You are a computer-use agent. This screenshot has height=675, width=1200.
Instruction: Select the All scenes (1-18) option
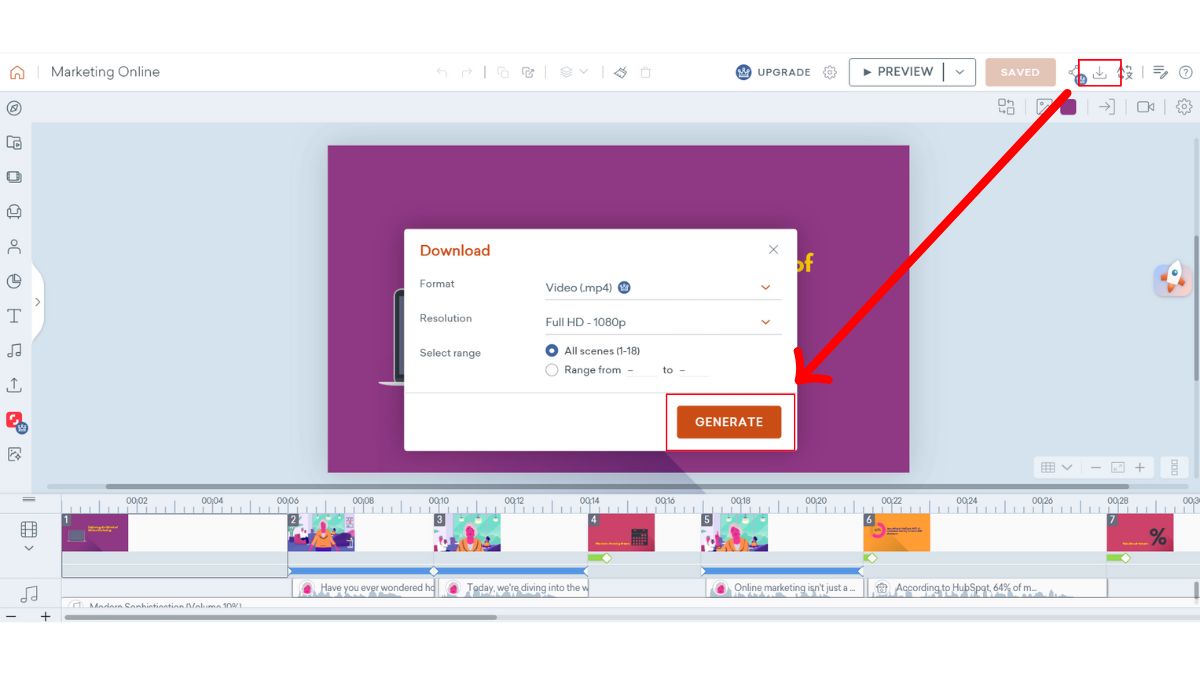click(x=552, y=351)
